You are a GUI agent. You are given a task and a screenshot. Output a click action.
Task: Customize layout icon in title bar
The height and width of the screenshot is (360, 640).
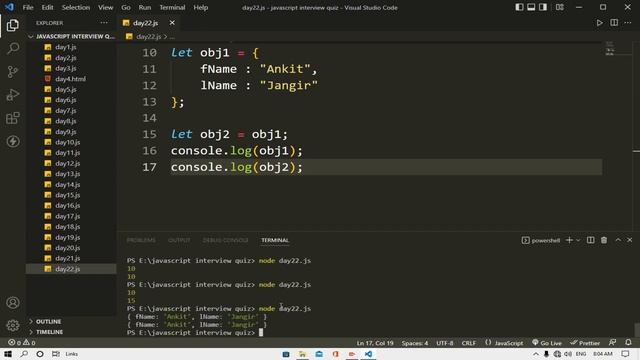(560, 7)
